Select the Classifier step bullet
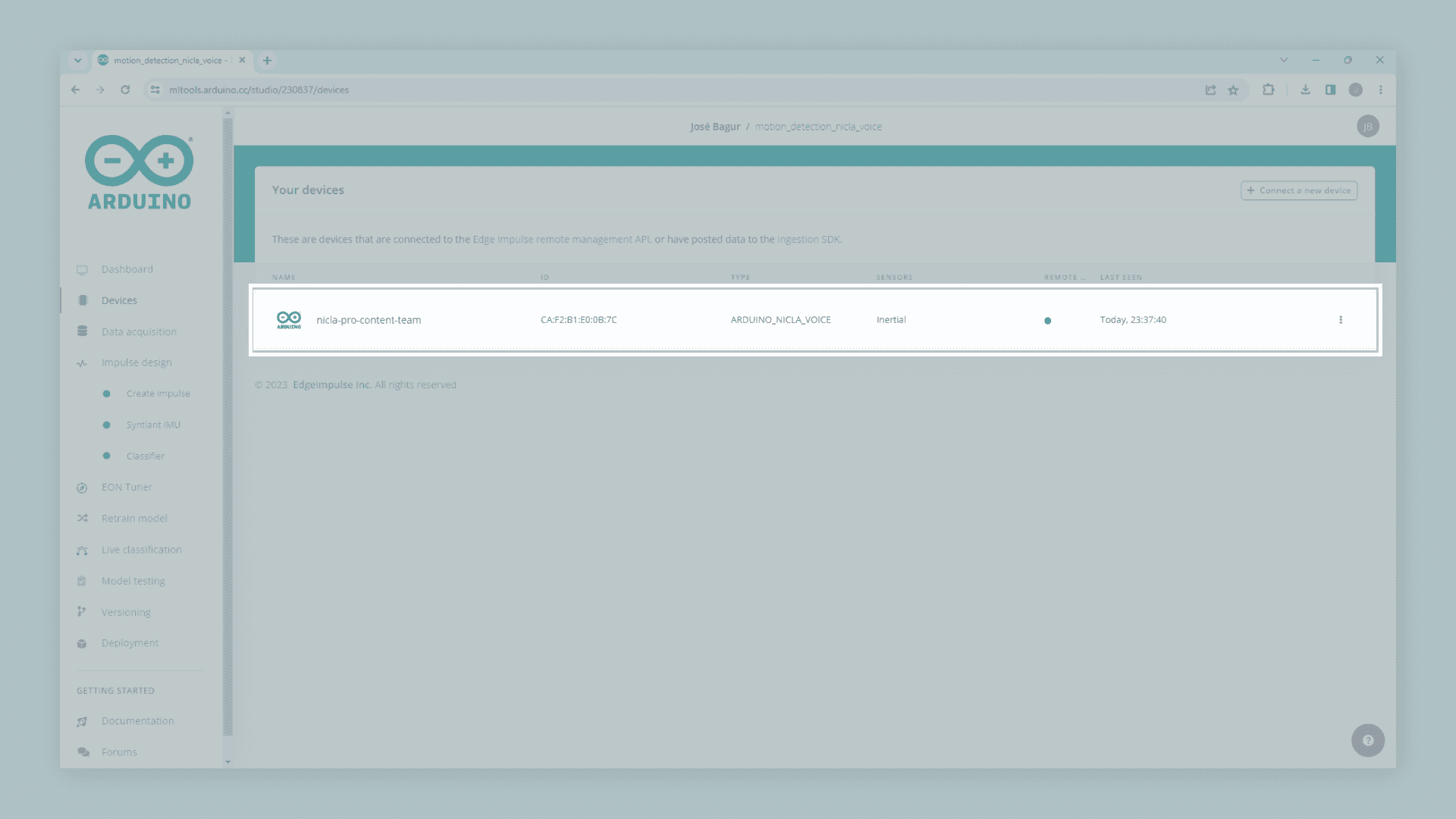 [107, 456]
